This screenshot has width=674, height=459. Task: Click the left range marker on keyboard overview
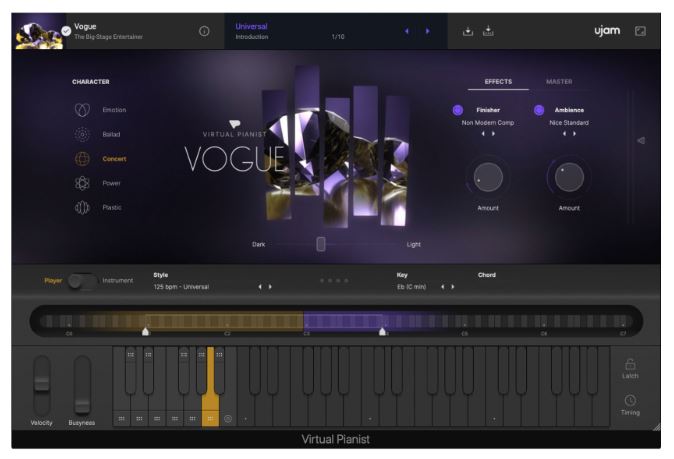point(146,331)
